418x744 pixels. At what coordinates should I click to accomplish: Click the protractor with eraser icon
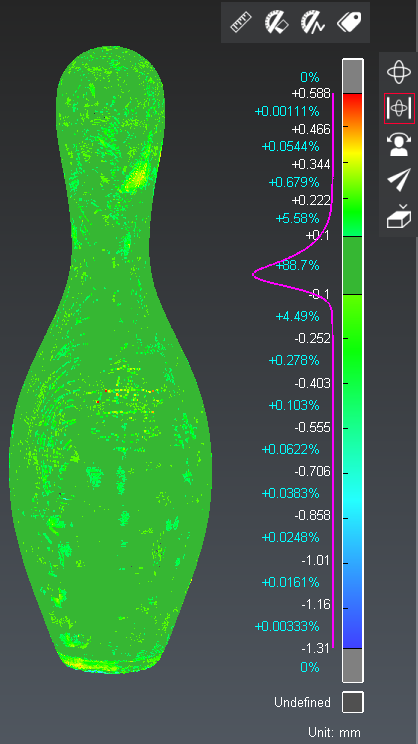277,22
